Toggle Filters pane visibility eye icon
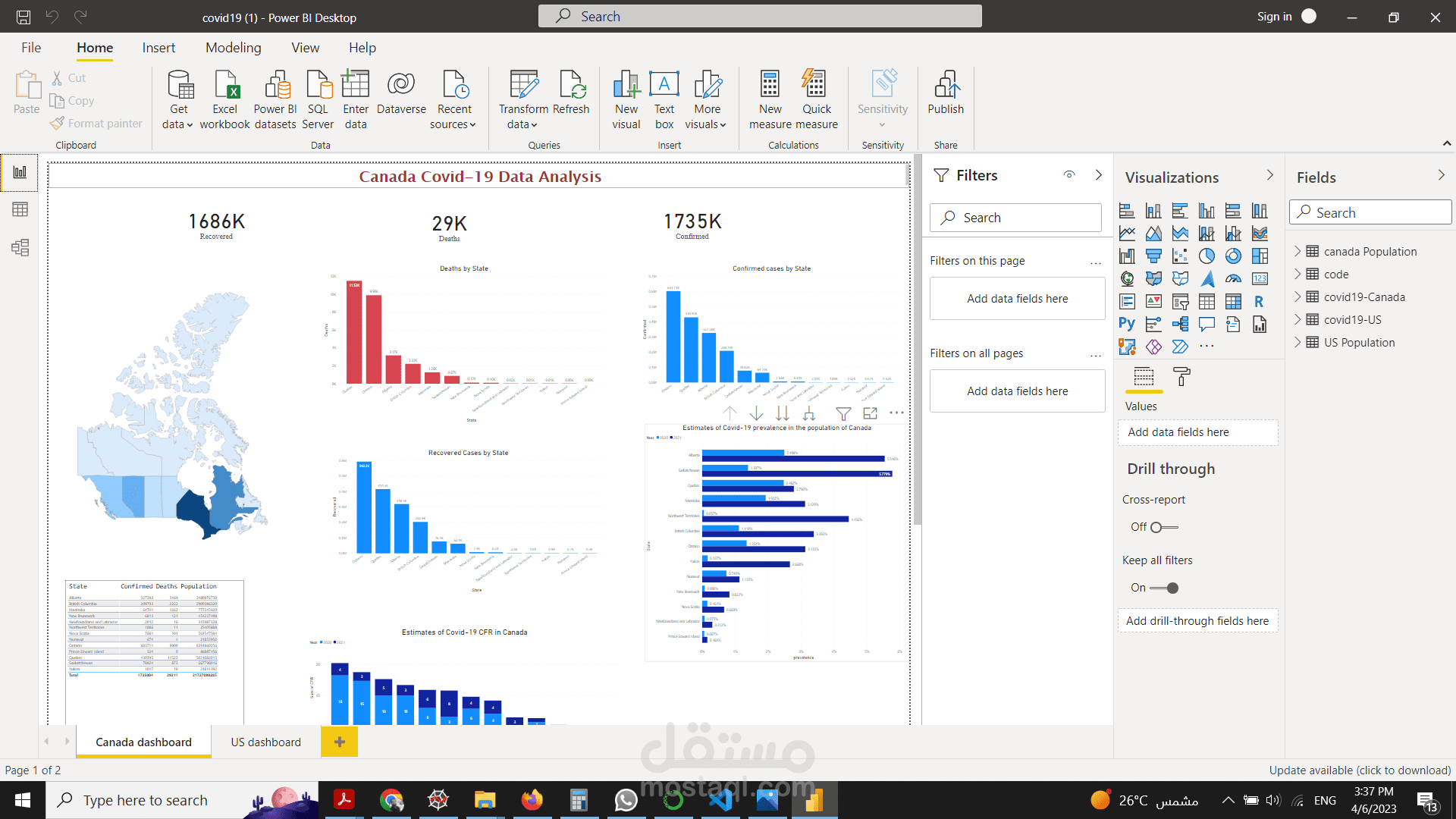 [1069, 175]
